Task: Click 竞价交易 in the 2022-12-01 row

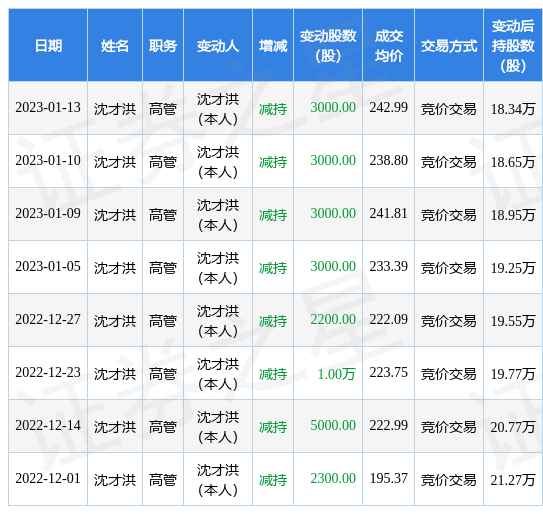Action: pos(448,480)
